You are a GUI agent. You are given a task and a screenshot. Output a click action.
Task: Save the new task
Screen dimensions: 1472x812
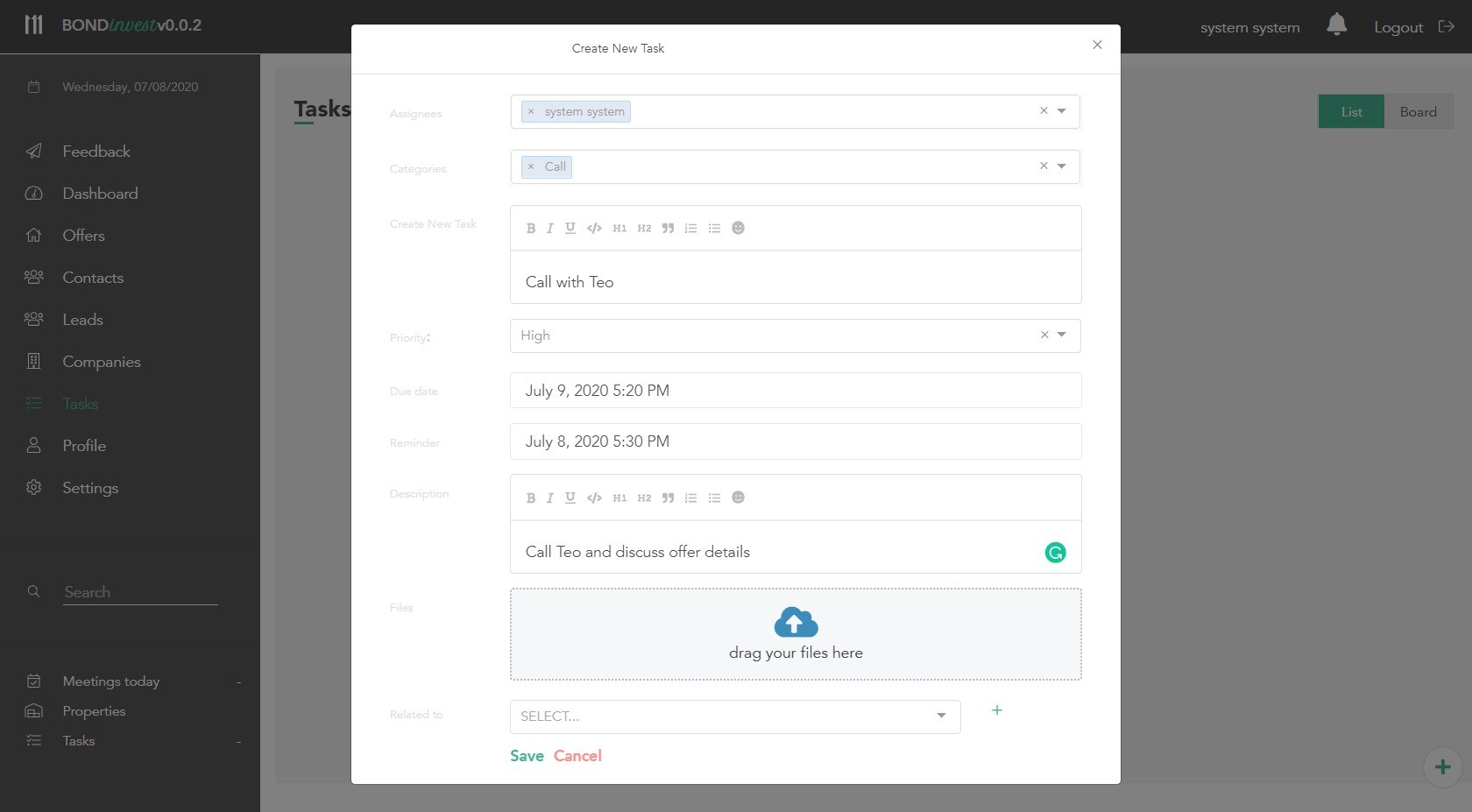527,756
